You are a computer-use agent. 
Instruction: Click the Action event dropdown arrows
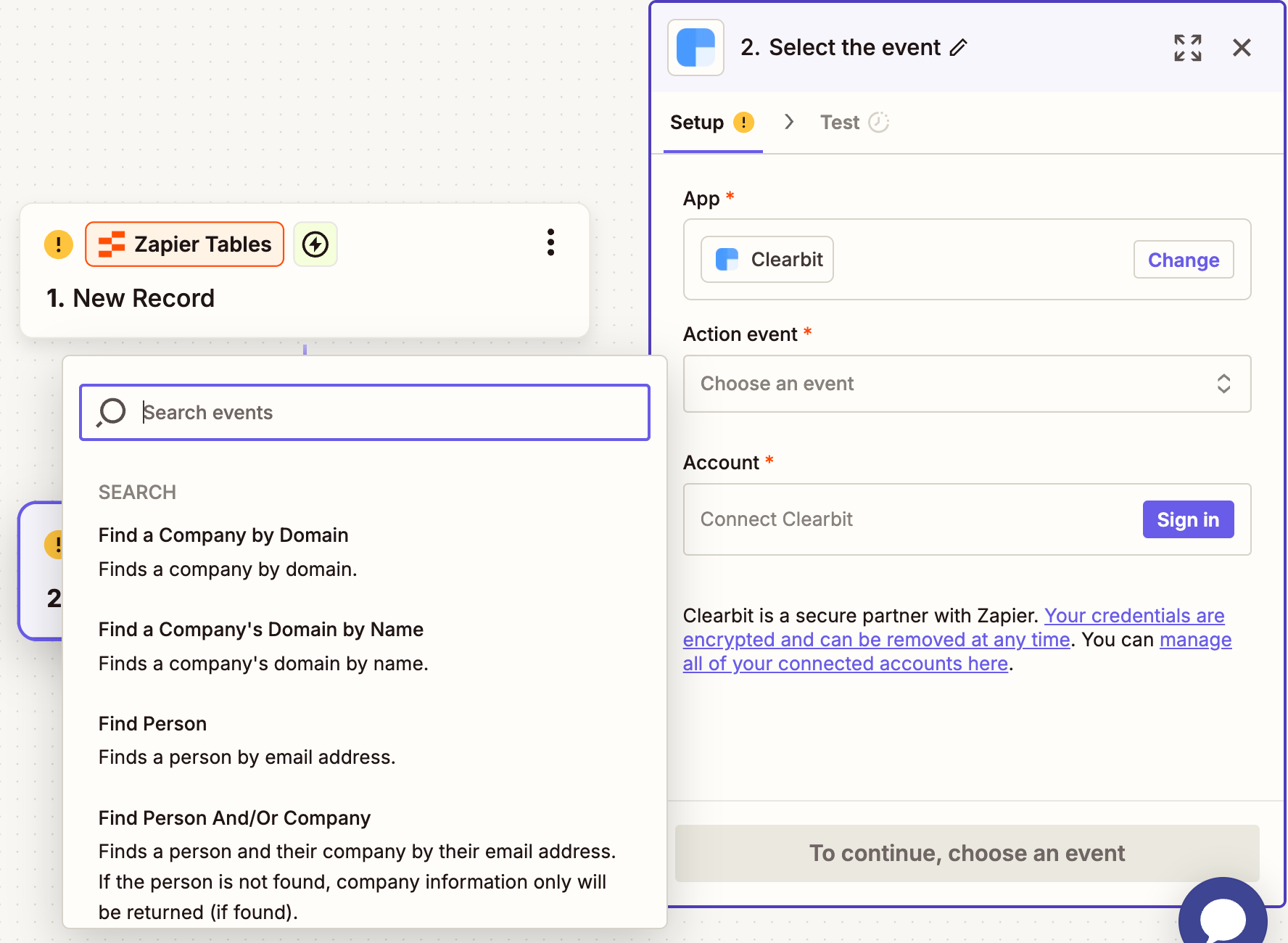coord(1223,384)
